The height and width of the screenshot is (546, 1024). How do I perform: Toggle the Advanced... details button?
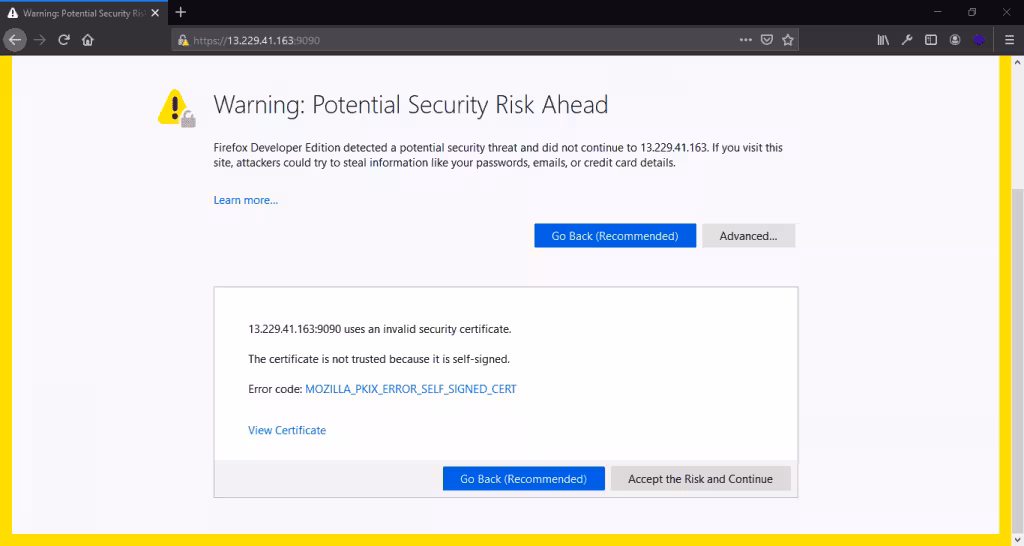click(x=748, y=236)
